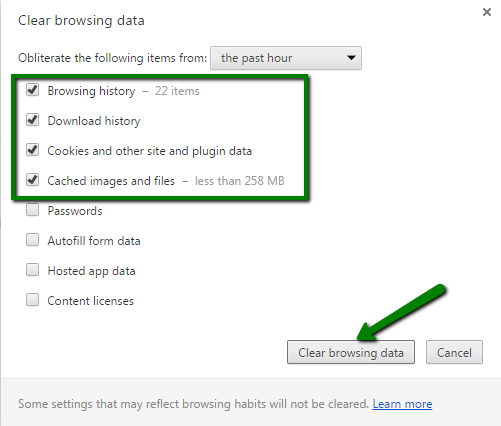The height and width of the screenshot is (426, 501).
Task: Cancel the dialog
Action: click(x=454, y=352)
